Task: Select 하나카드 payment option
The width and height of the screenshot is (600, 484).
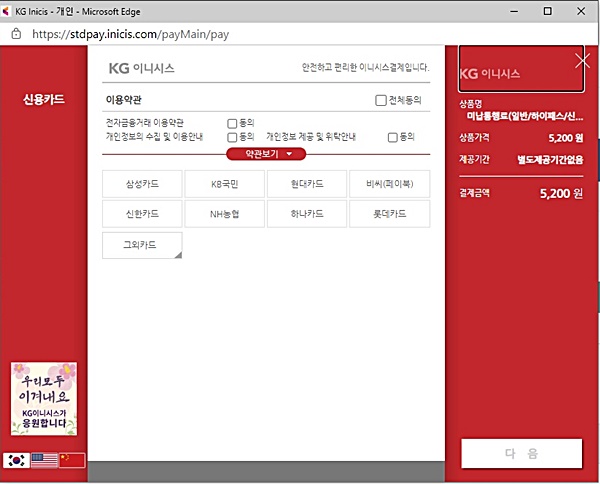Action: pyautogui.click(x=307, y=214)
